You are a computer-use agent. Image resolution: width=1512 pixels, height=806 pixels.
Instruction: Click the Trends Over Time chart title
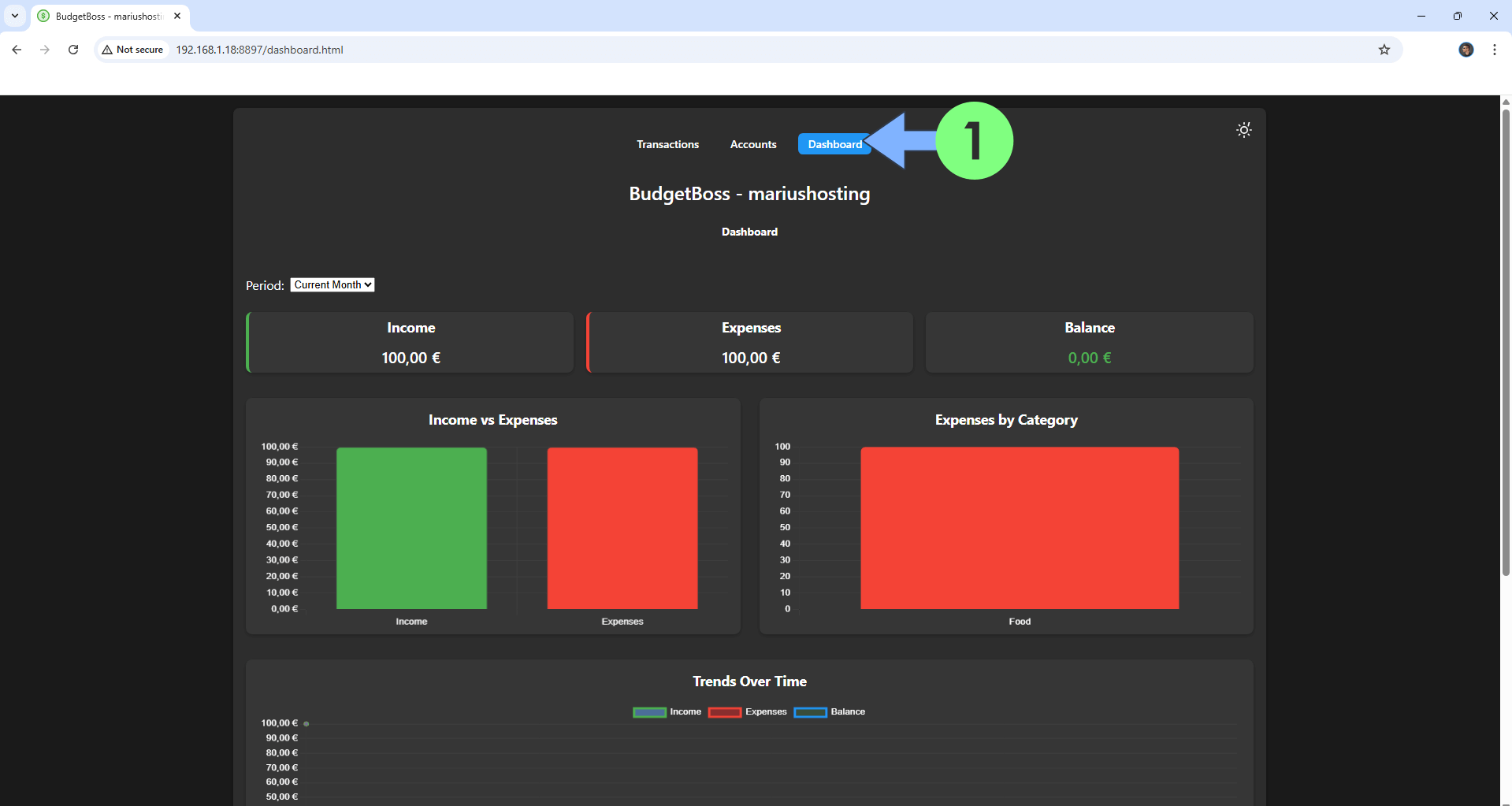pyautogui.click(x=749, y=682)
